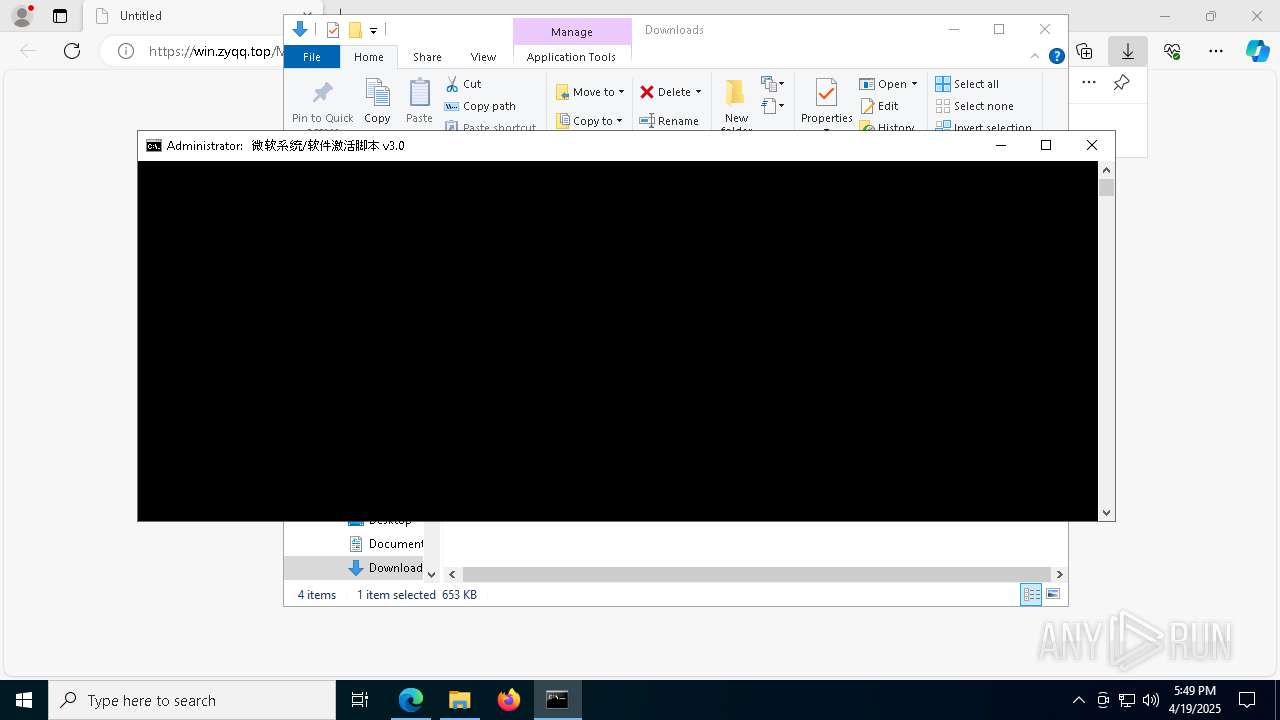Click Copy path in the ribbon
The height and width of the screenshot is (720, 1280).
(x=480, y=106)
